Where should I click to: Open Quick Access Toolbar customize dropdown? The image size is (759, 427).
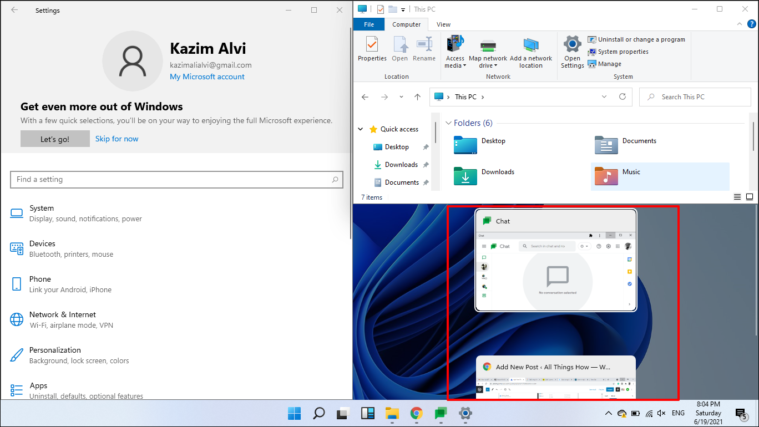pyautogui.click(x=403, y=9)
